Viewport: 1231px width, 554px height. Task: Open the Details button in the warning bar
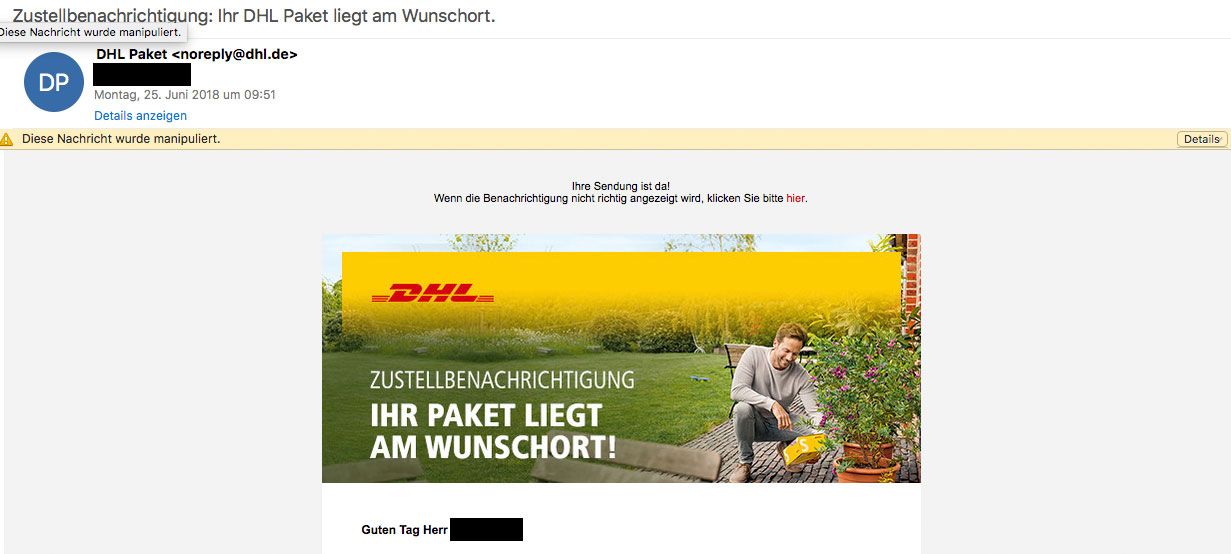pyautogui.click(x=1202, y=139)
